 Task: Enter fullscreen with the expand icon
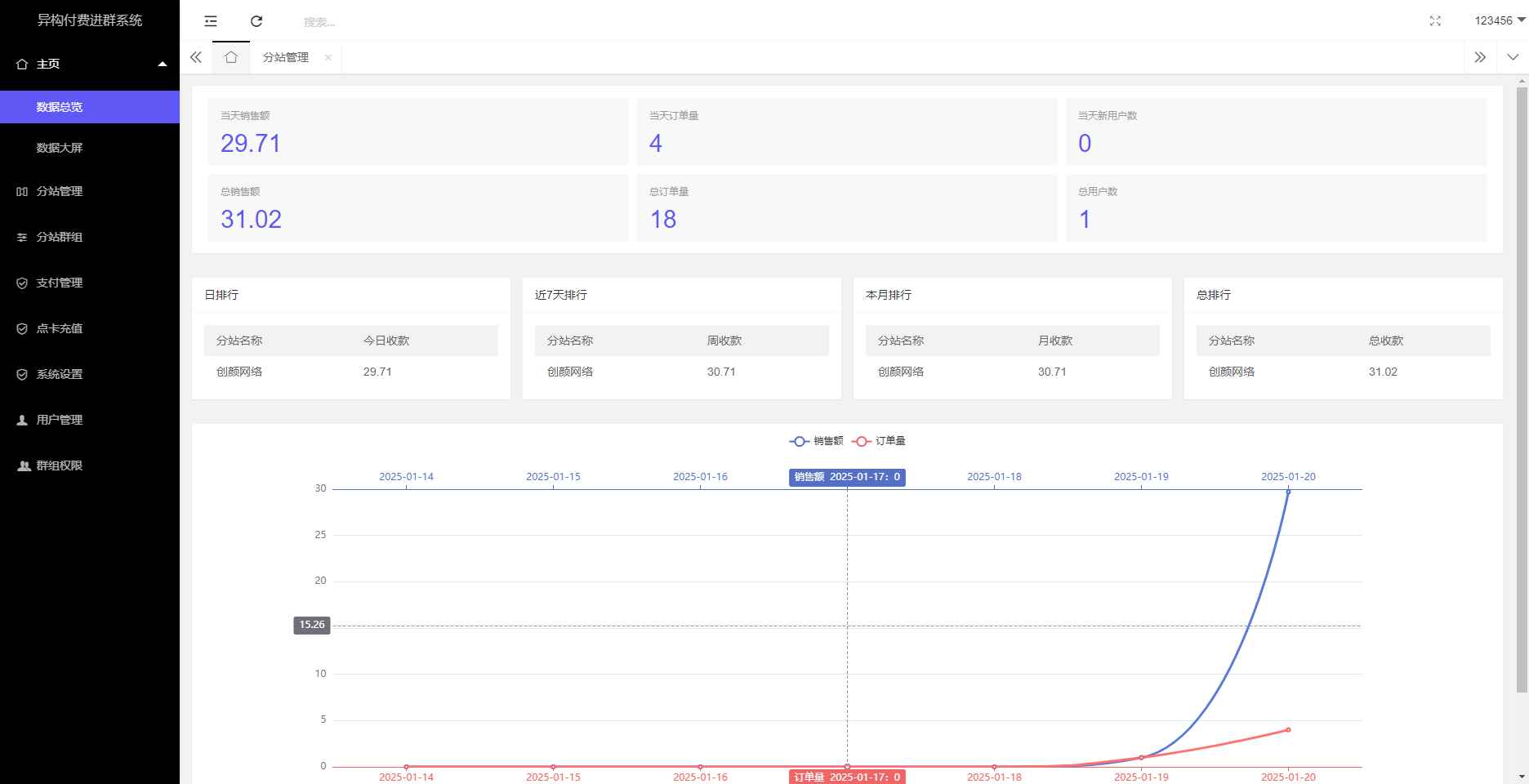point(1435,21)
